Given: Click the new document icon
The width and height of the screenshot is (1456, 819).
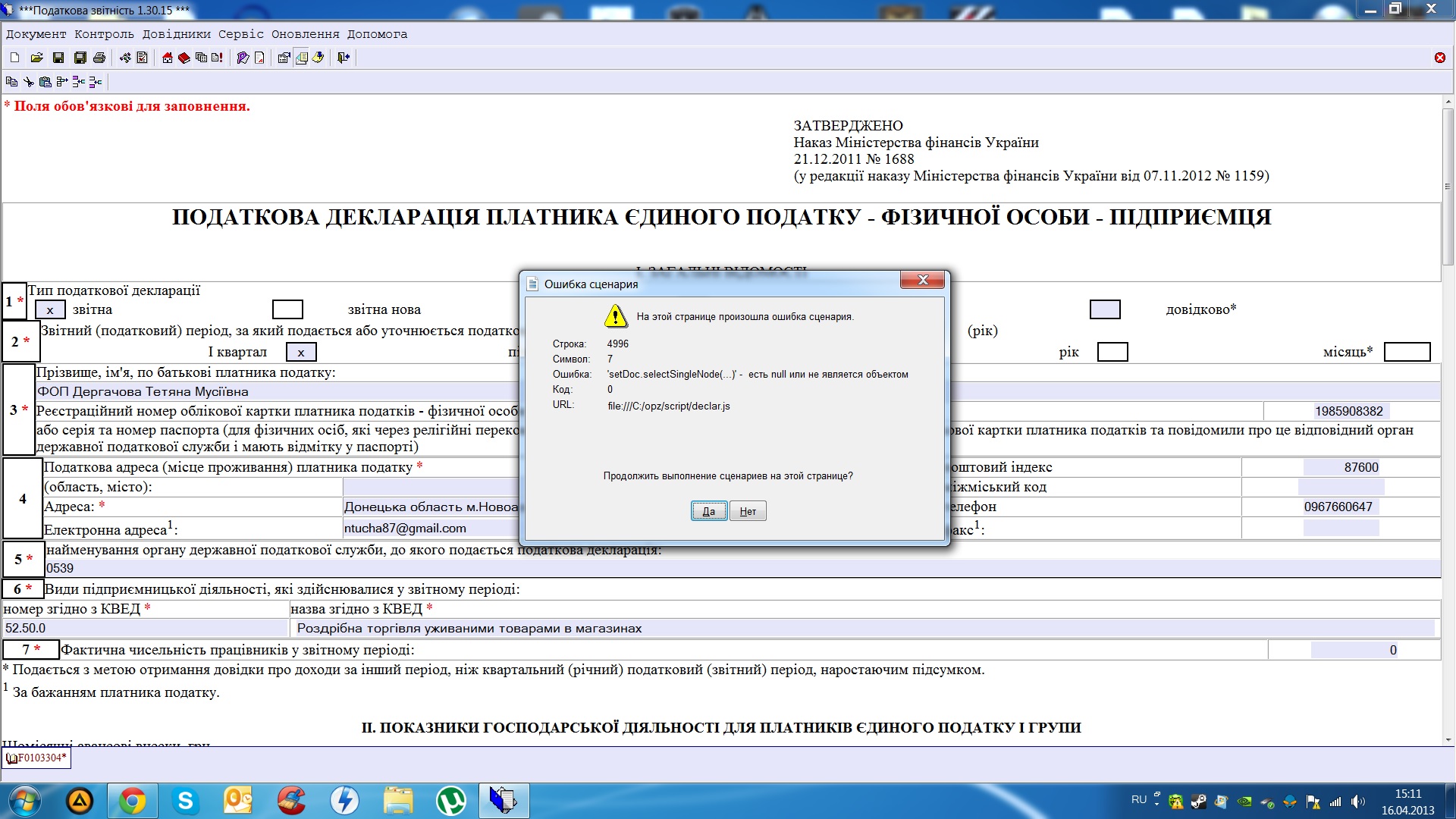Looking at the screenshot, I should 14,58.
